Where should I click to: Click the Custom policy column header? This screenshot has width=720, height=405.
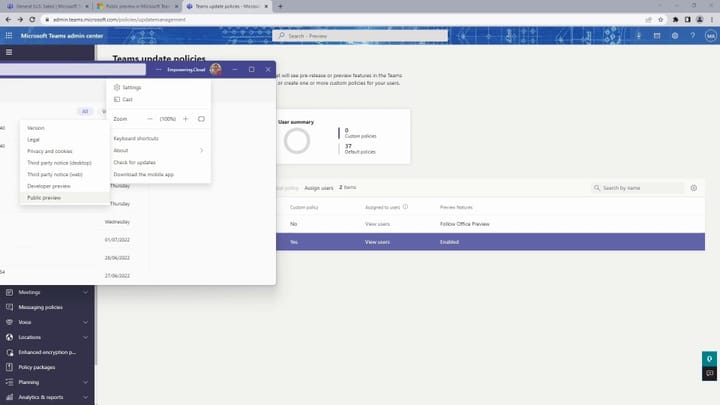tap(304, 208)
